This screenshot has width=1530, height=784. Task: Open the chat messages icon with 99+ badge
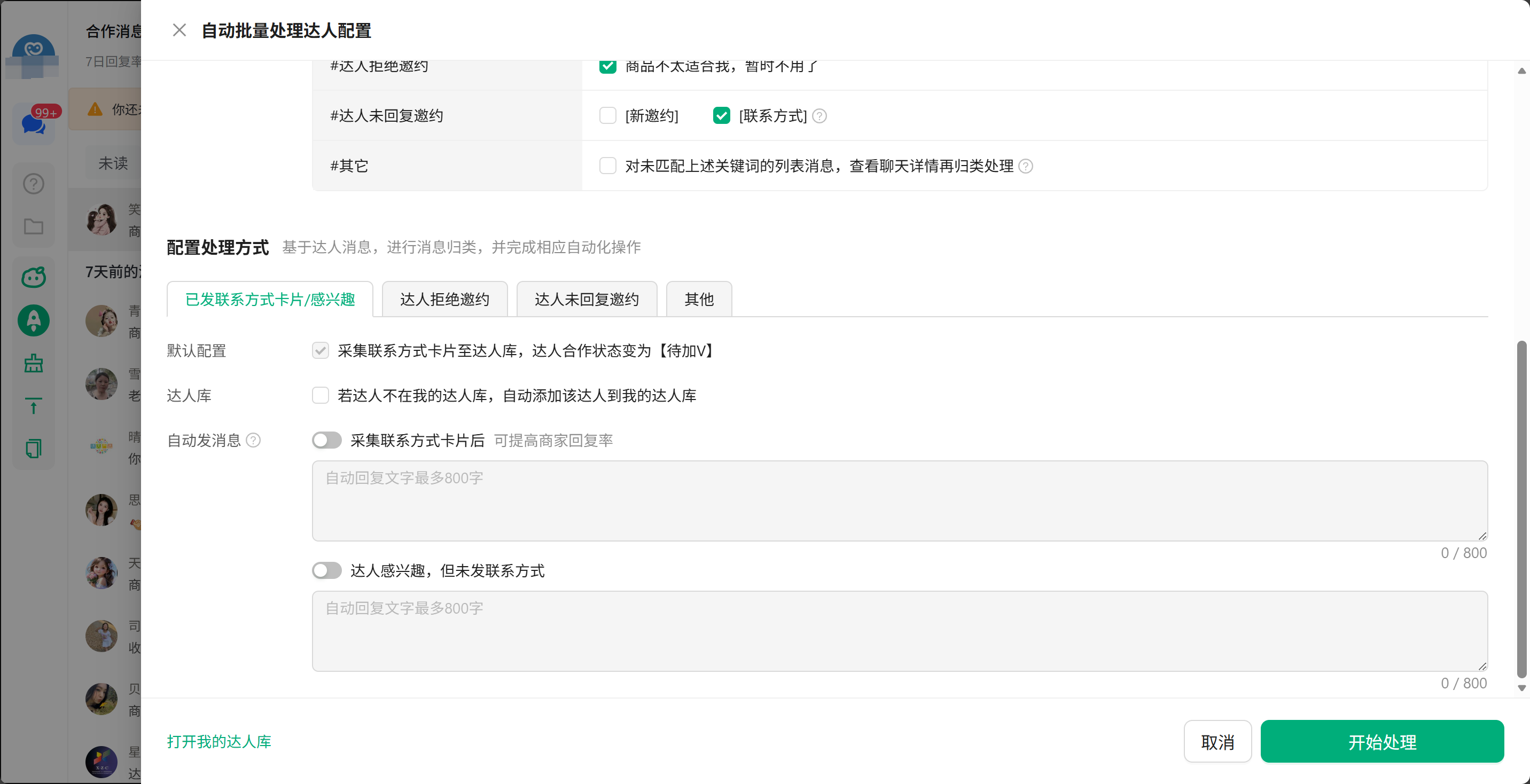(x=33, y=123)
